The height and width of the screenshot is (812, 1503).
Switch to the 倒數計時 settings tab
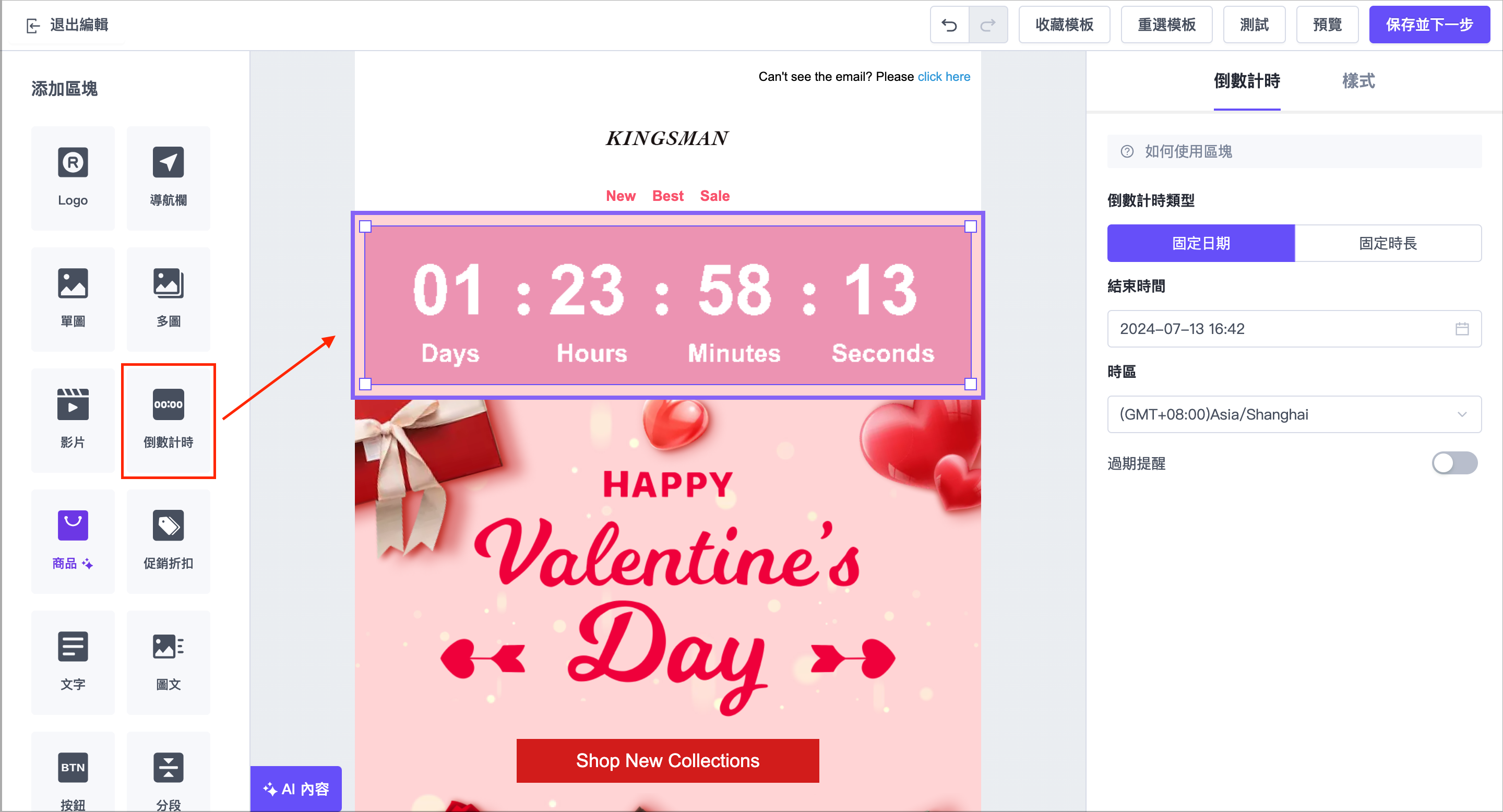click(1246, 81)
